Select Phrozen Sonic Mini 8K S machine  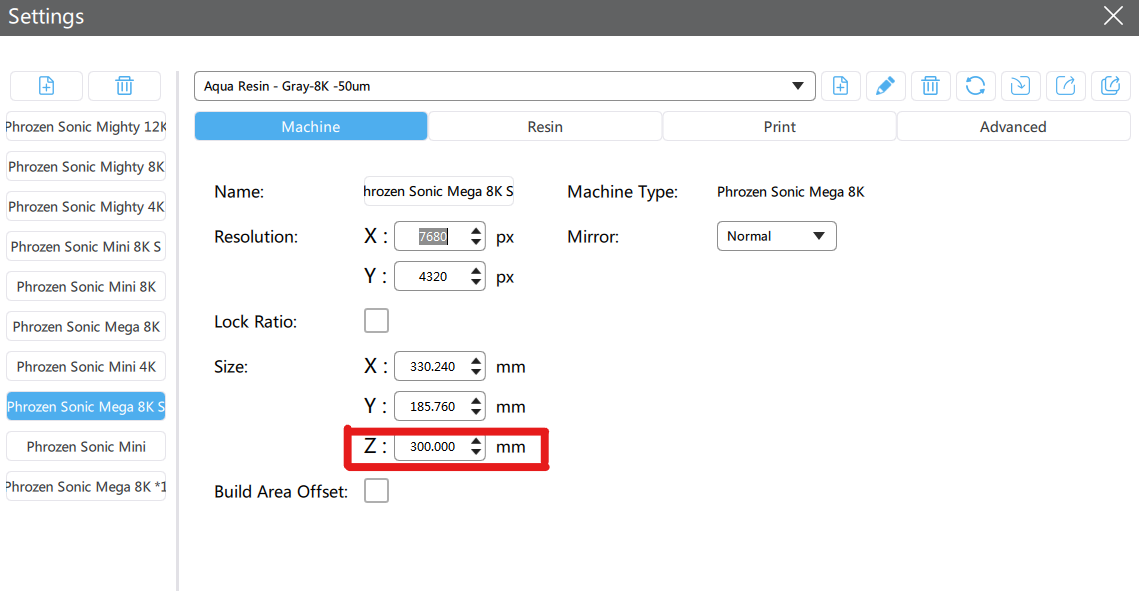[x=86, y=247]
